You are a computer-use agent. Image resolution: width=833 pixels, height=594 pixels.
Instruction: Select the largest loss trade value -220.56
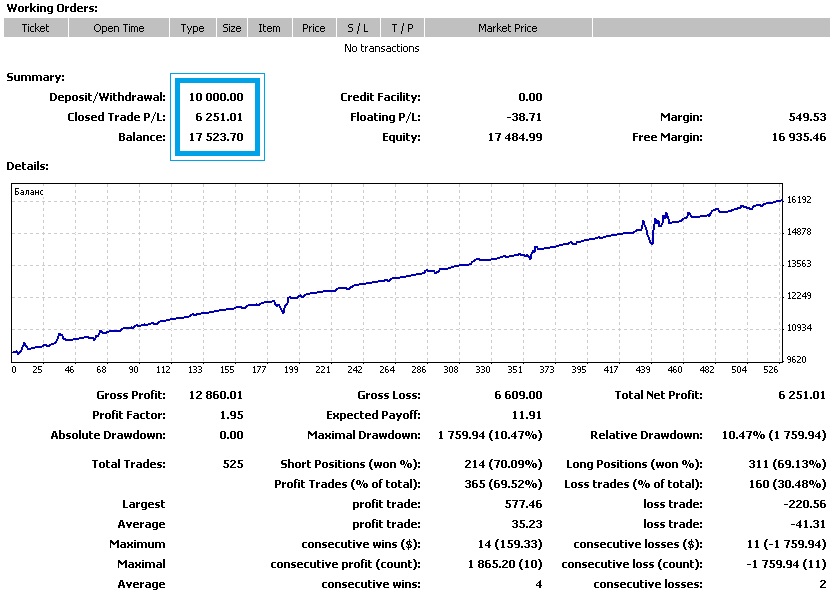[805, 504]
